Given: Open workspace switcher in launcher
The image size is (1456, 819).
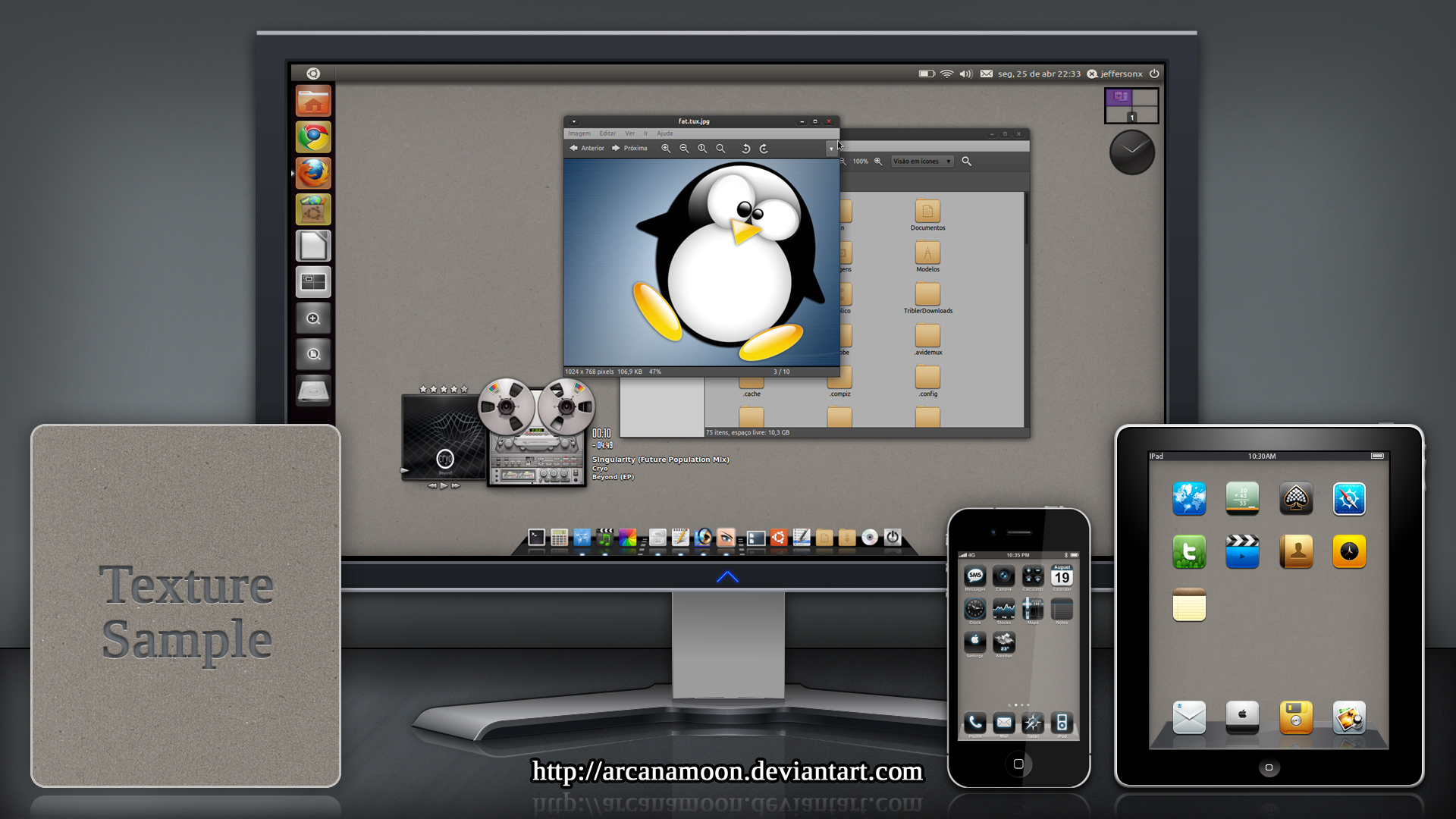Looking at the screenshot, I should [313, 282].
